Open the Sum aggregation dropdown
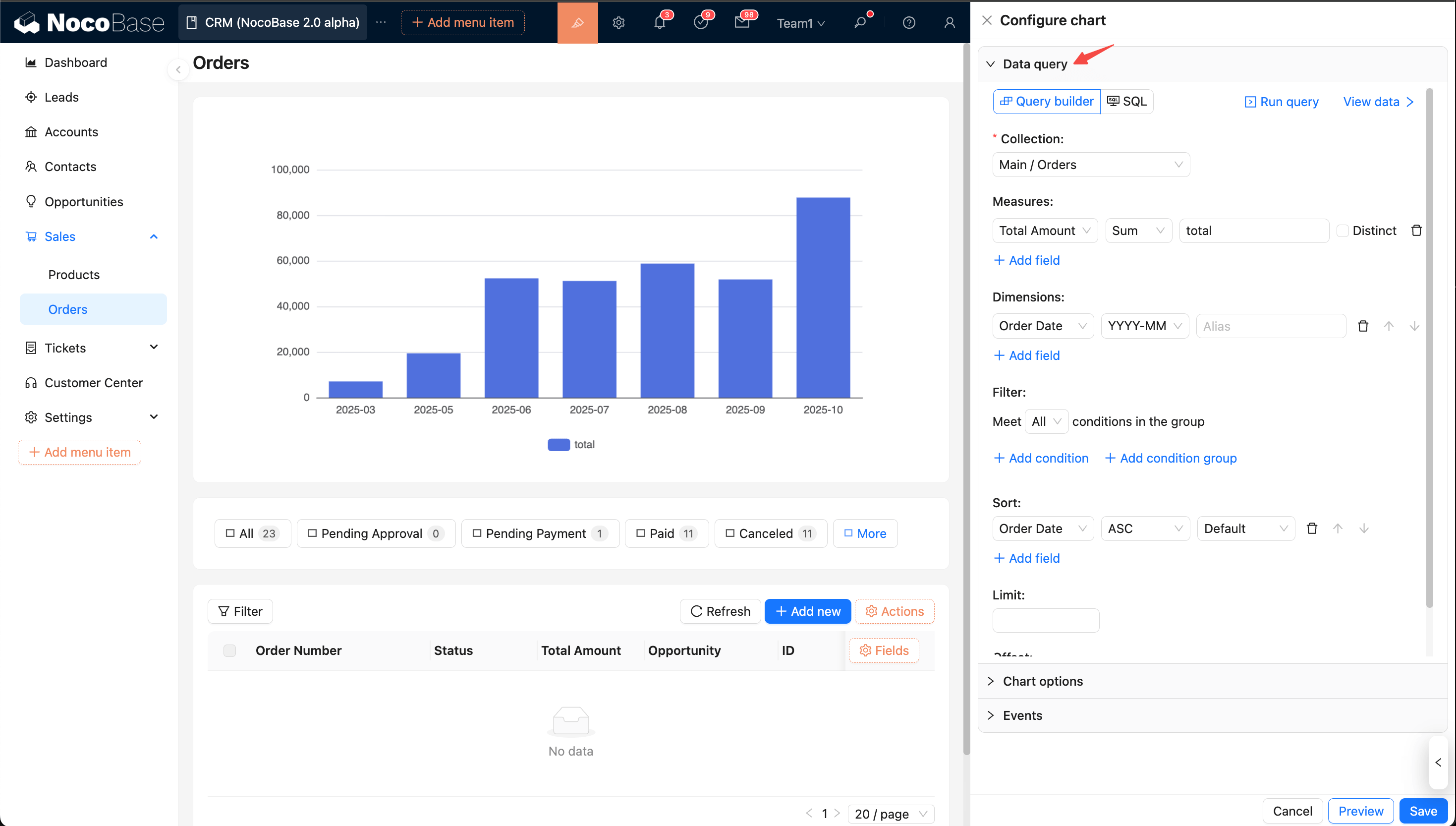Viewport: 1456px width, 826px height. click(x=1137, y=231)
